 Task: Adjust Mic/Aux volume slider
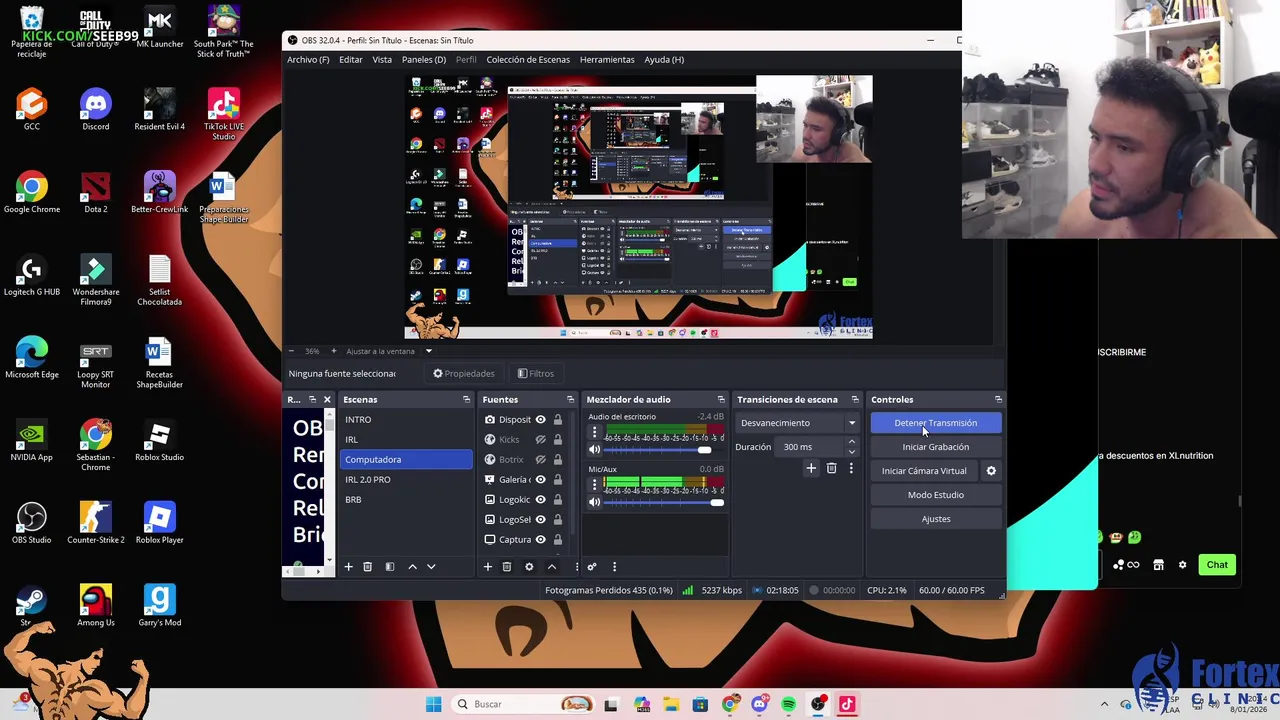coord(664,502)
